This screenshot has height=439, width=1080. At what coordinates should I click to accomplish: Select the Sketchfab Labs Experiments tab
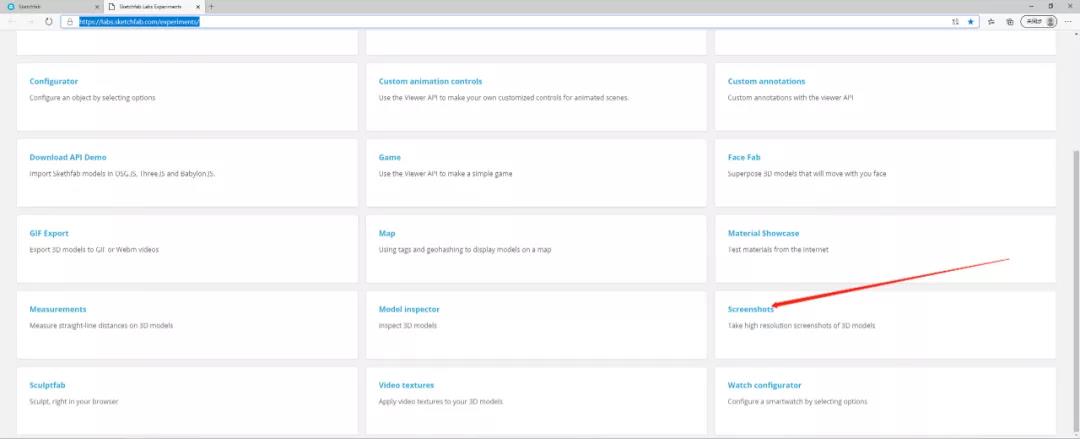coord(153,6)
